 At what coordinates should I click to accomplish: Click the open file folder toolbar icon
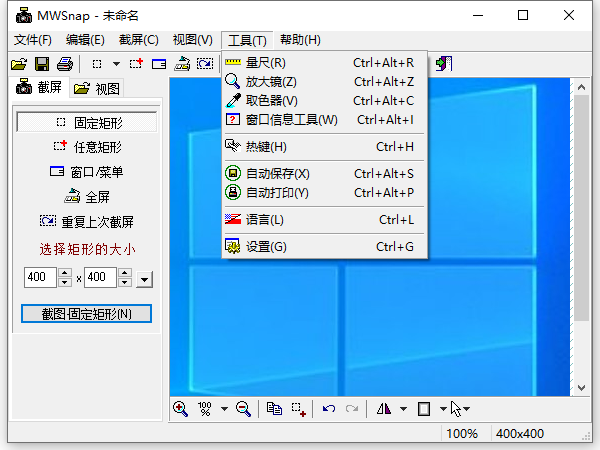coord(19,64)
